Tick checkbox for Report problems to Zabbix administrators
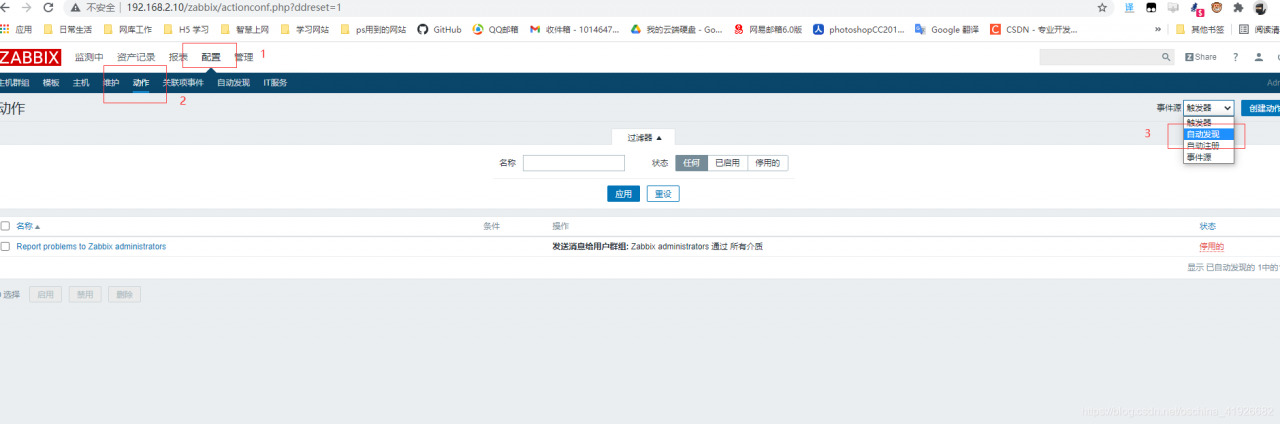This screenshot has width=1280, height=424. pyautogui.click(x=5, y=246)
